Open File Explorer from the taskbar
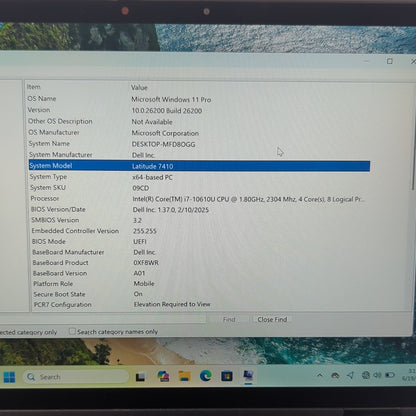Screen dimensions: 416x416 (184, 376)
